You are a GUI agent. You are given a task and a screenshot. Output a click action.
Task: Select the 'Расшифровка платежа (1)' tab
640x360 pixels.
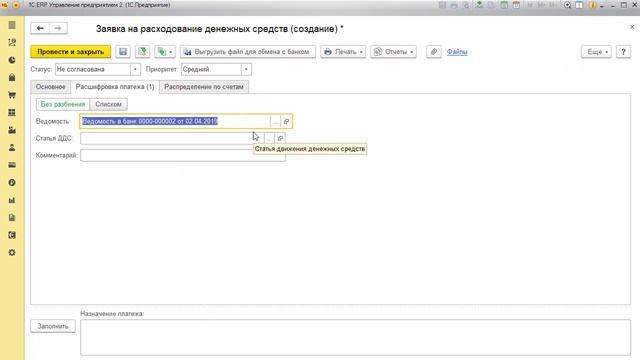pyautogui.click(x=115, y=87)
